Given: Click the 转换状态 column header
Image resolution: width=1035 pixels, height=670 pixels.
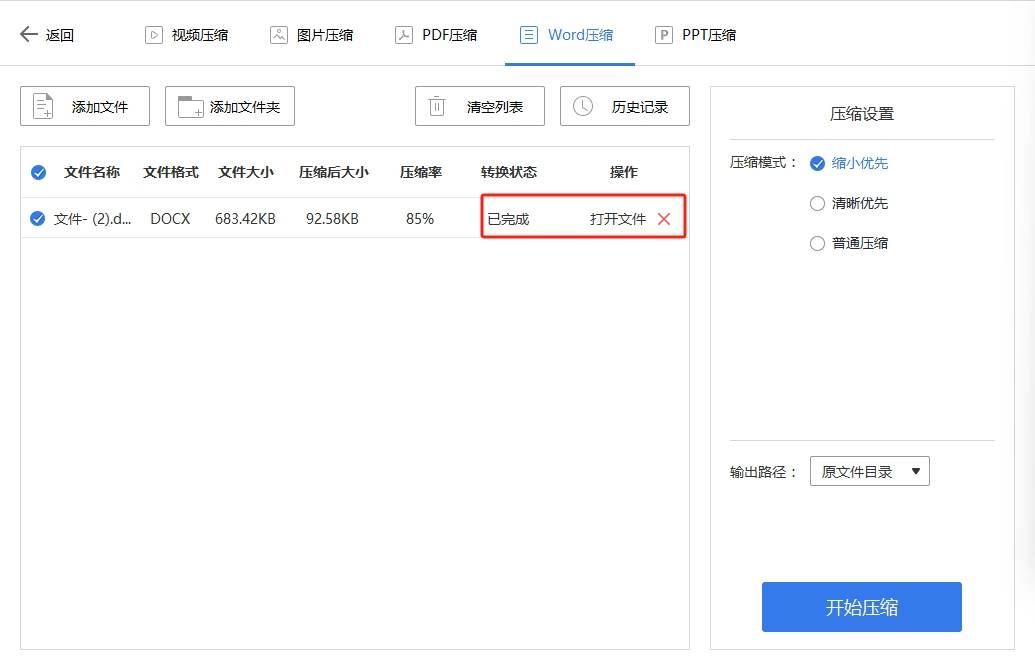Looking at the screenshot, I should point(509,172).
